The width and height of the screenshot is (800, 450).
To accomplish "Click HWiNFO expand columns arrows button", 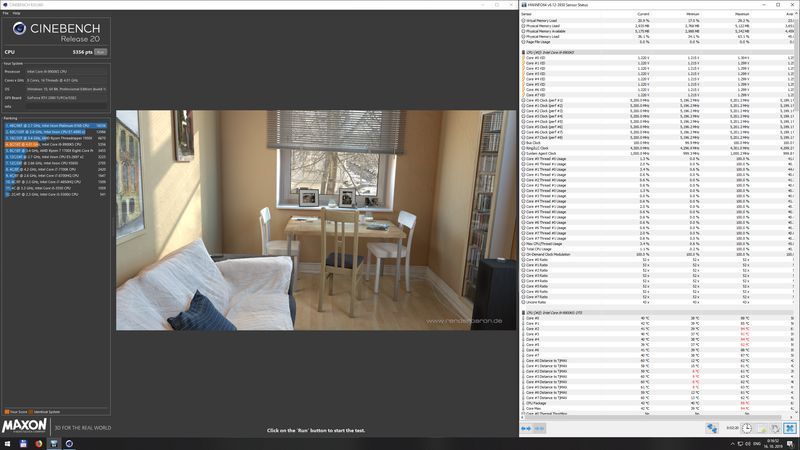I will (526, 429).
